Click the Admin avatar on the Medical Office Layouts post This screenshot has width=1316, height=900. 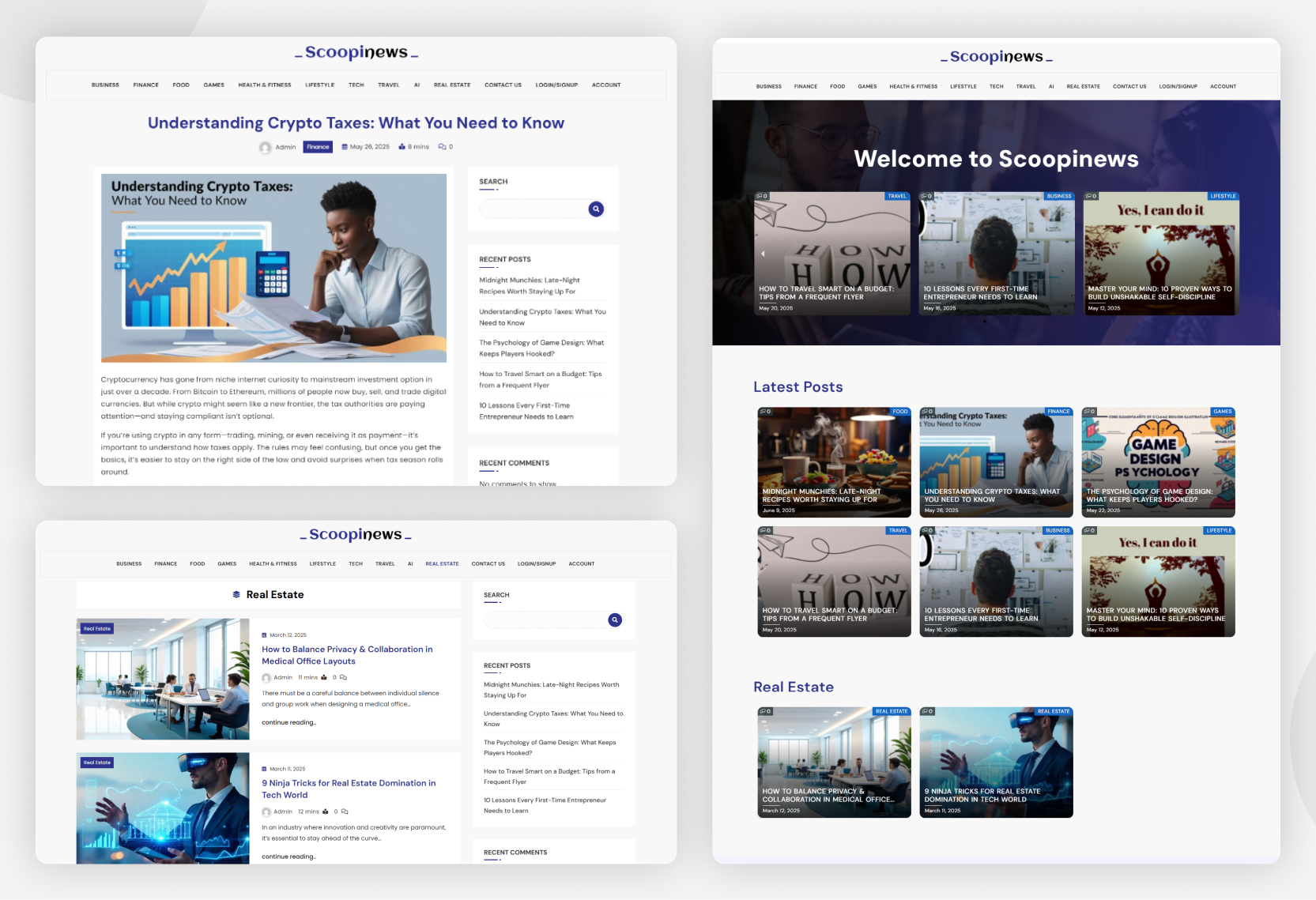(x=266, y=678)
